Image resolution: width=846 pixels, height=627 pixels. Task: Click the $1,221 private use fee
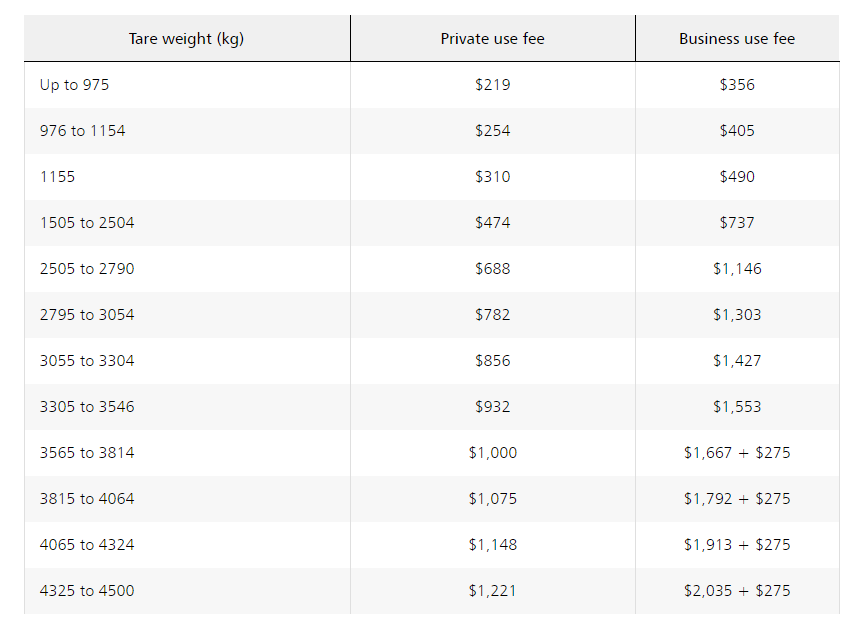click(x=492, y=591)
